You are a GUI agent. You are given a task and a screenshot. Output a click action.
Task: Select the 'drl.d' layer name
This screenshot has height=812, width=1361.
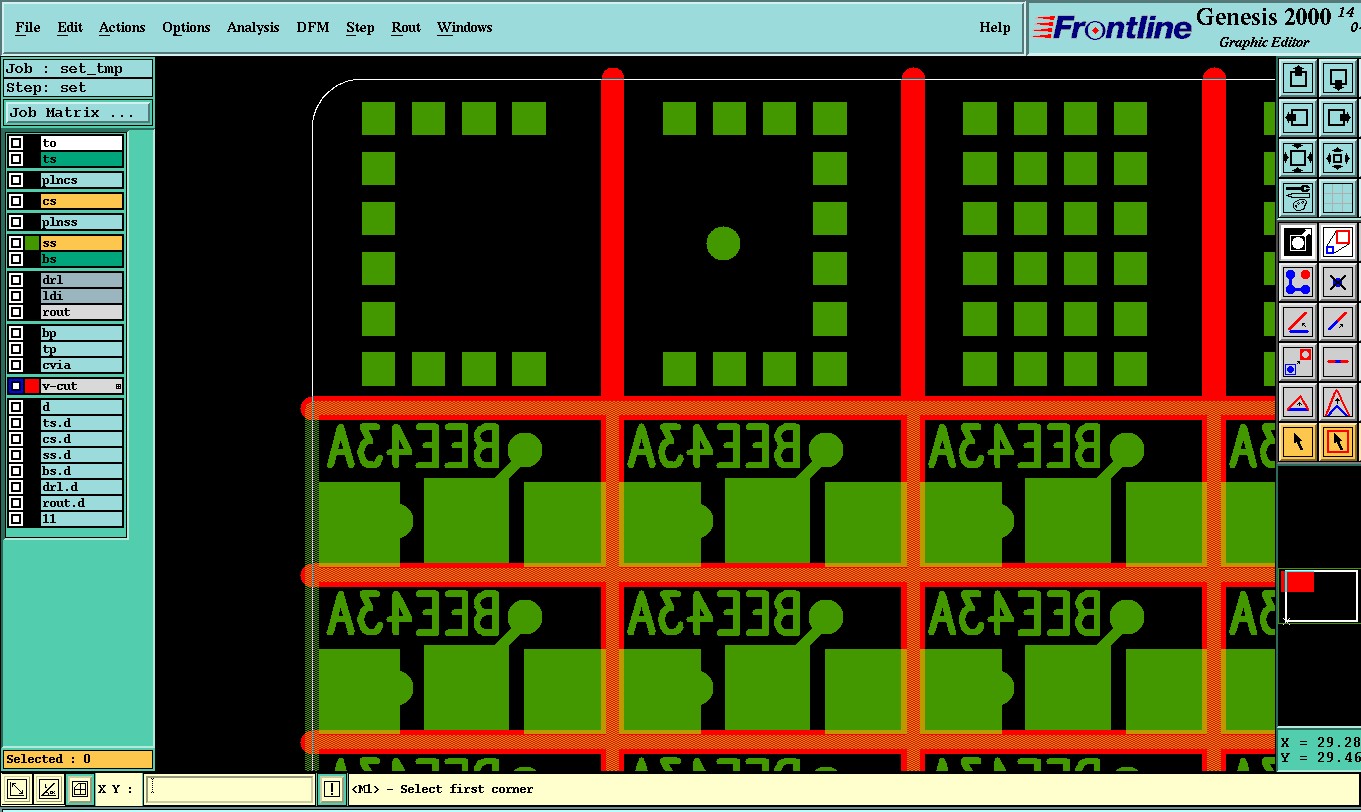(81, 487)
